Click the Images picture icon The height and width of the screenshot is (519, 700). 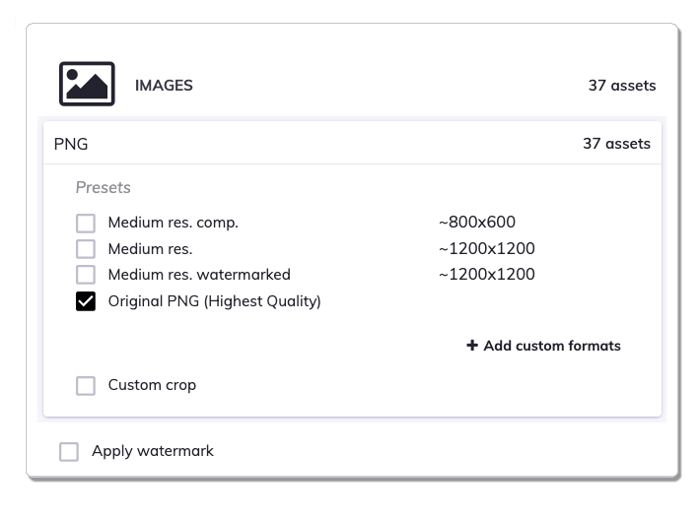click(87, 84)
